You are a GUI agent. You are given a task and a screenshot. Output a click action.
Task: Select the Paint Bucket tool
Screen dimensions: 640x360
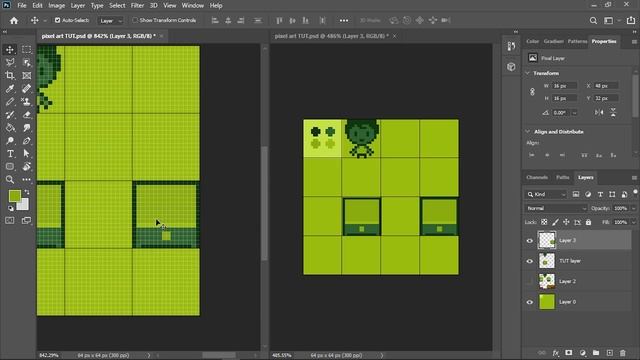click(x=10, y=128)
